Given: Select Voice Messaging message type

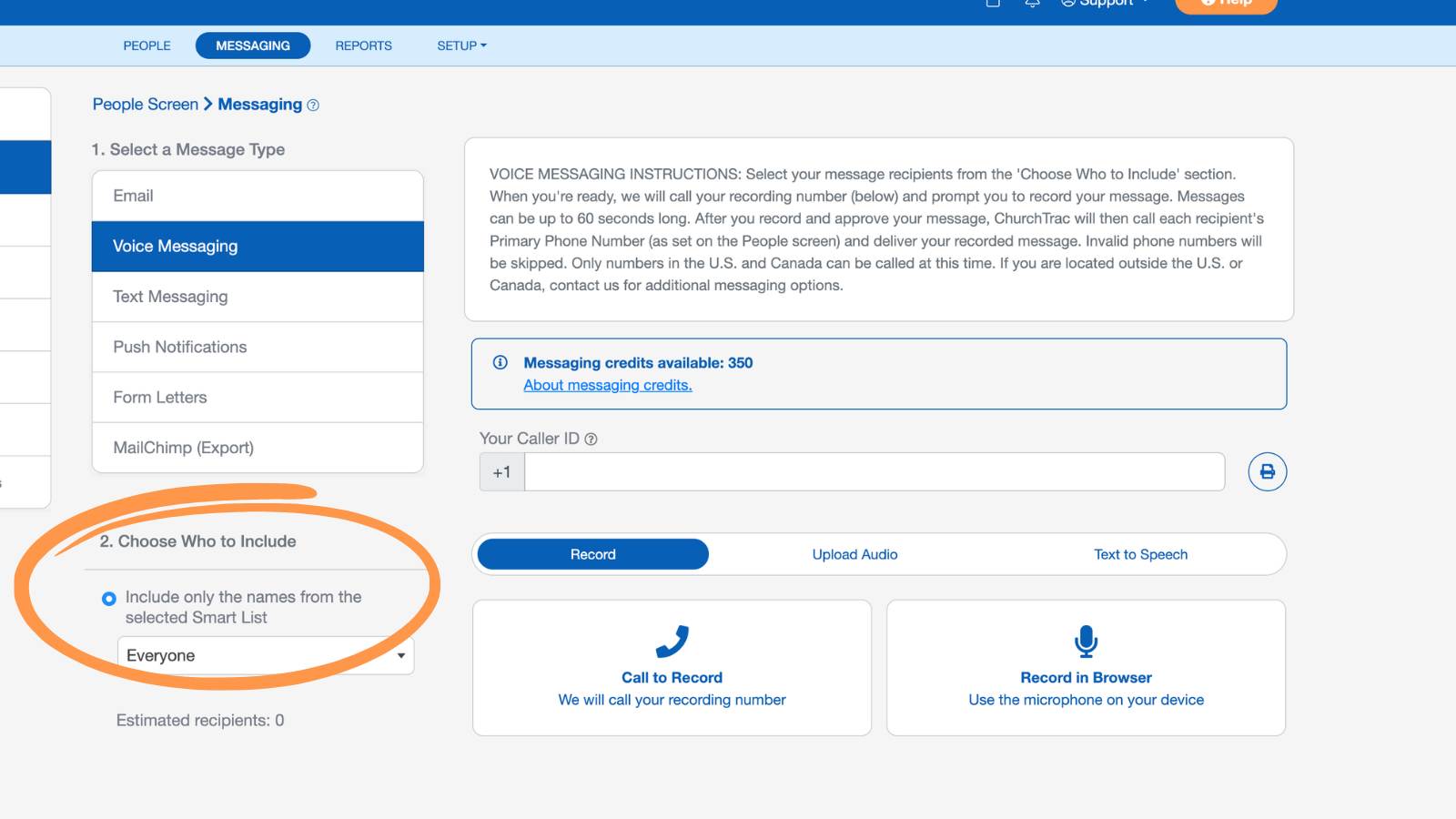Looking at the screenshot, I should (x=258, y=247).
